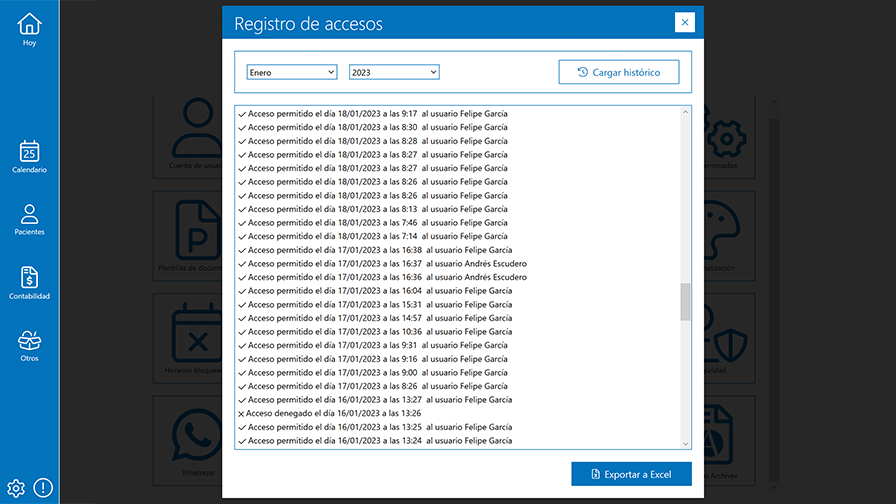Screen dimensions: 896x504
Task: Open the Otros box icon
Action: coord(29,346)
